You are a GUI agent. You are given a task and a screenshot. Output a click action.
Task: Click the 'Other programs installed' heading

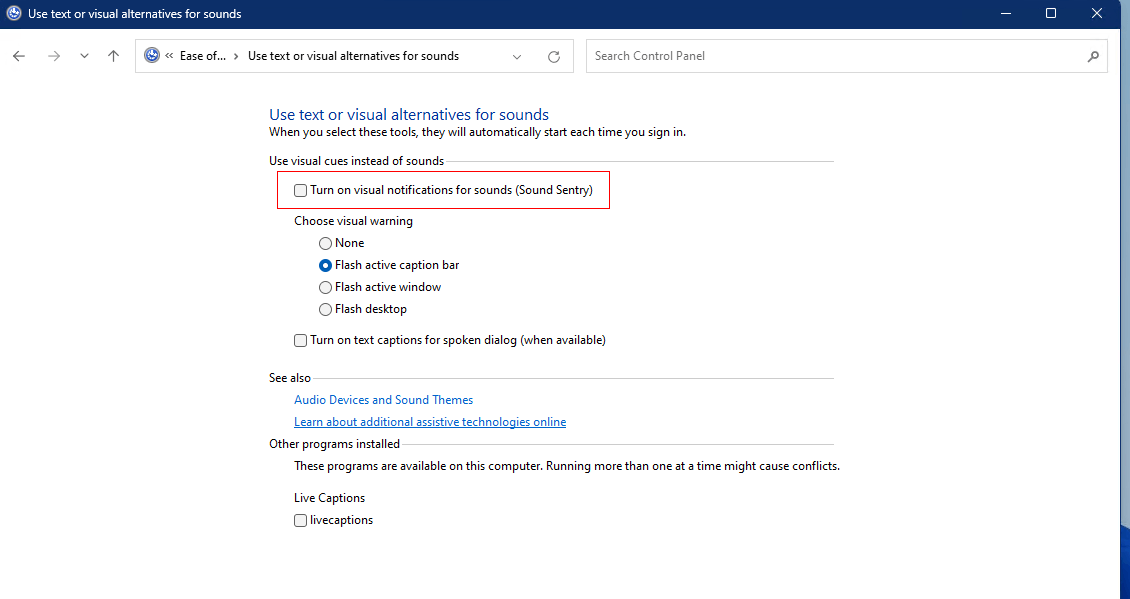coord(334,444)
